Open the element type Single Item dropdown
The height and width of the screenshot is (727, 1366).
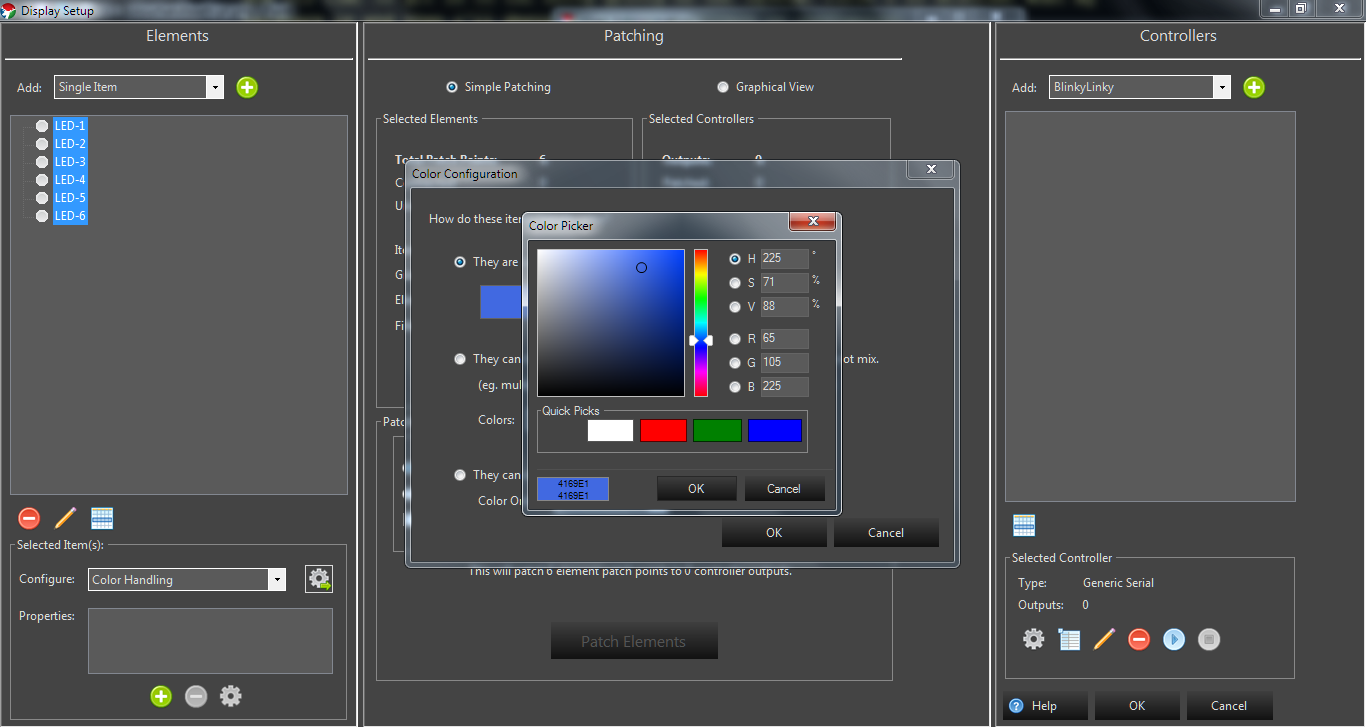215,87
